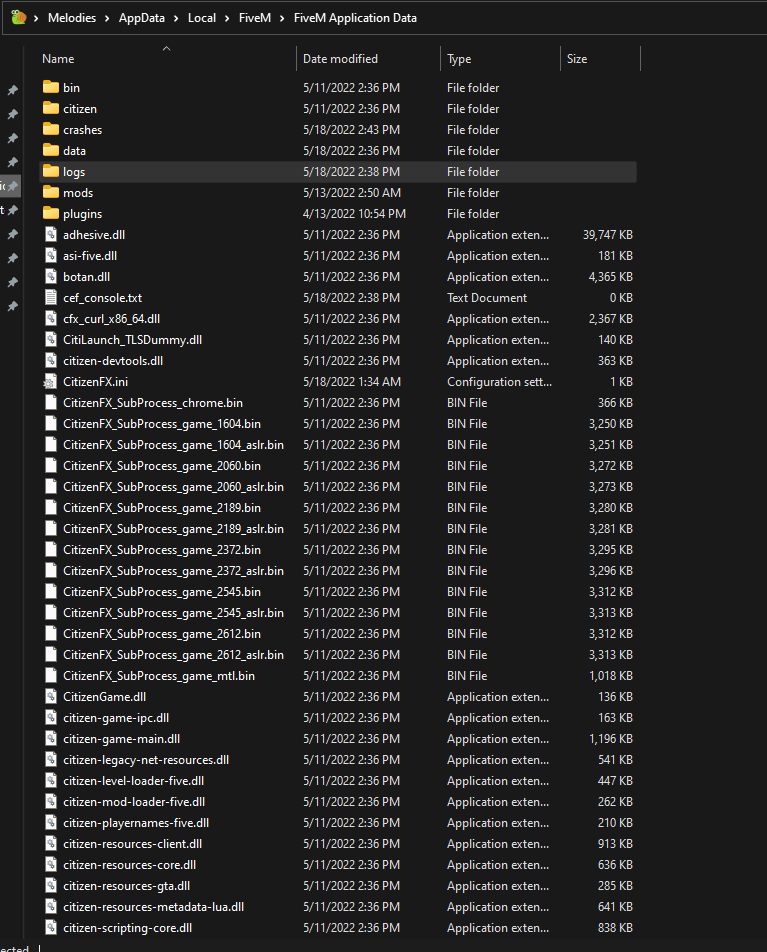The width and height of the screenshot is (767, 952).
Task: Navigate to Melodies in the breadcrumb
Action: click(x=72, y=18)
